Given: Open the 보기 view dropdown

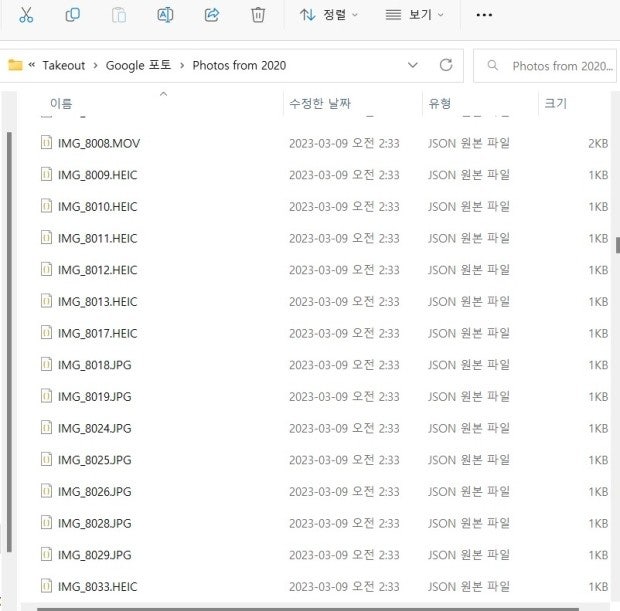Looking at the screenshot, I should (415, 15).
